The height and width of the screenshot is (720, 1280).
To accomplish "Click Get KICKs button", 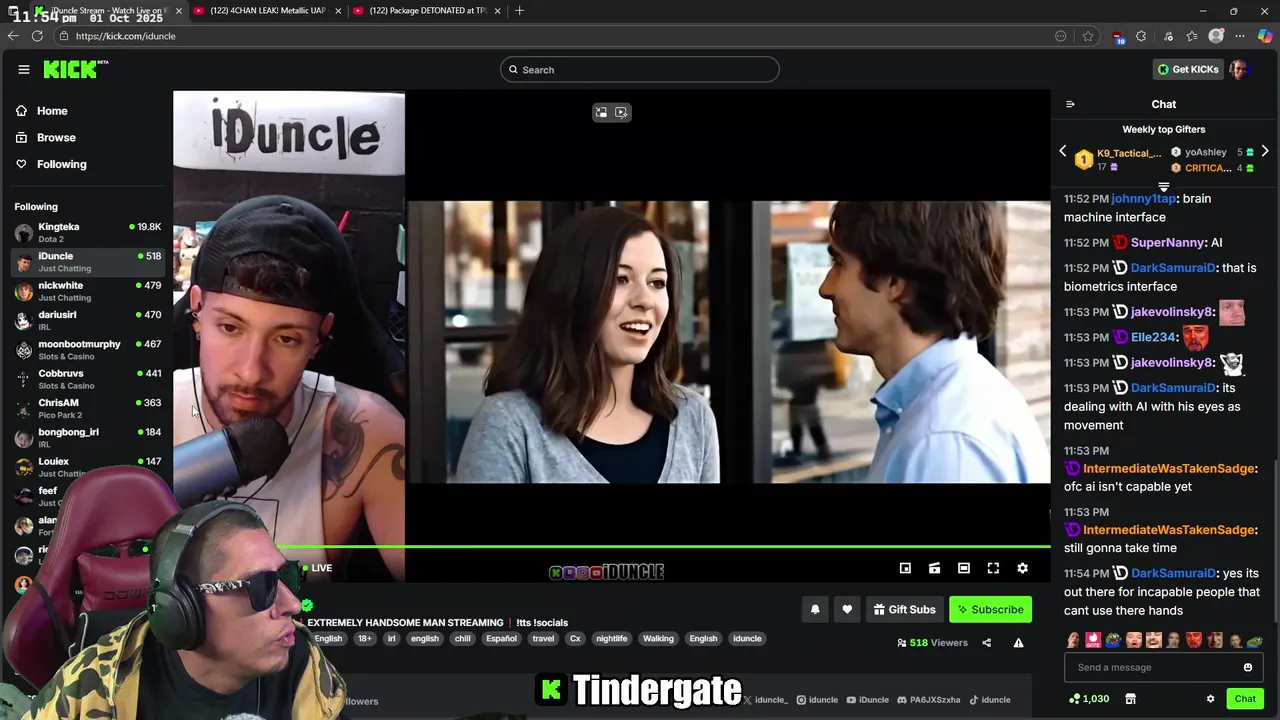I will pyautogui.click(x=1188, y=69).
